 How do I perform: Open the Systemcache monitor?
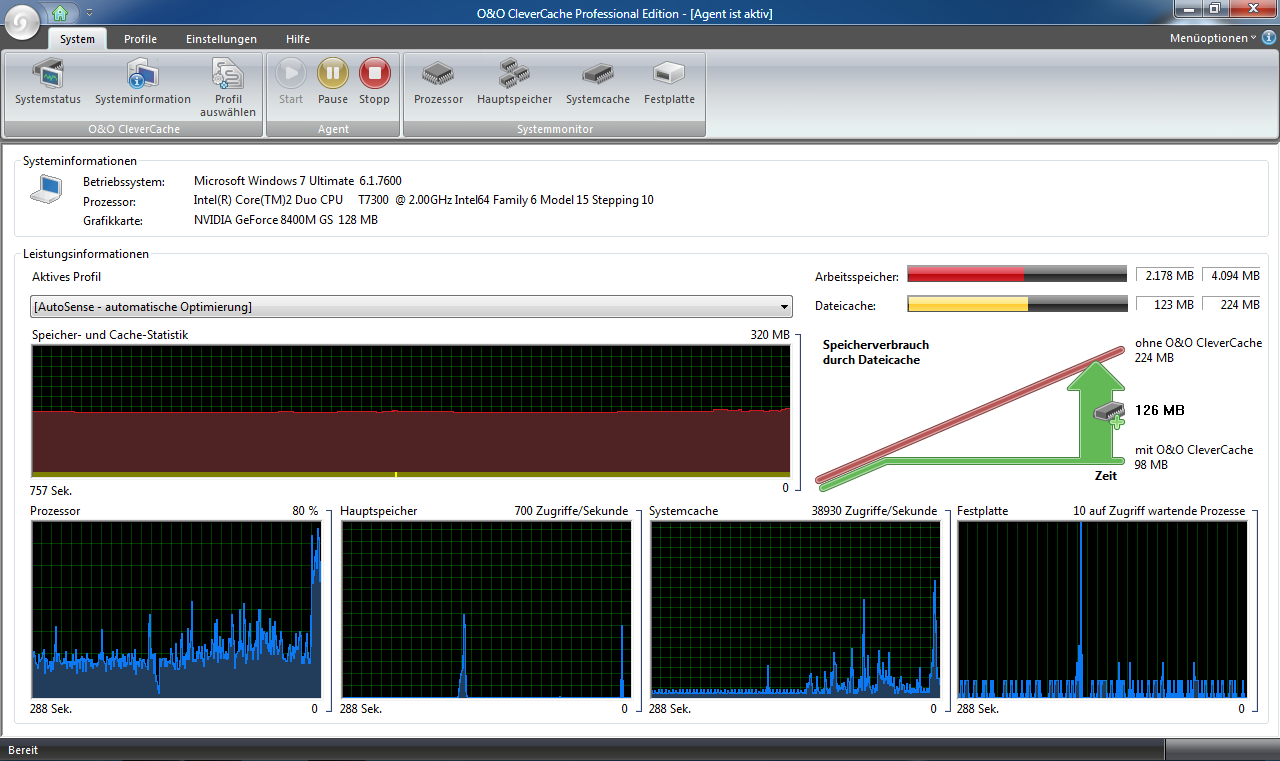click(x=598, y=82)
